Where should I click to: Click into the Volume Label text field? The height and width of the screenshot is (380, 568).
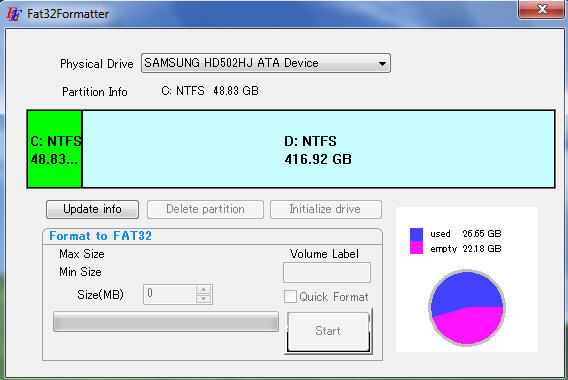coord(327,272)
